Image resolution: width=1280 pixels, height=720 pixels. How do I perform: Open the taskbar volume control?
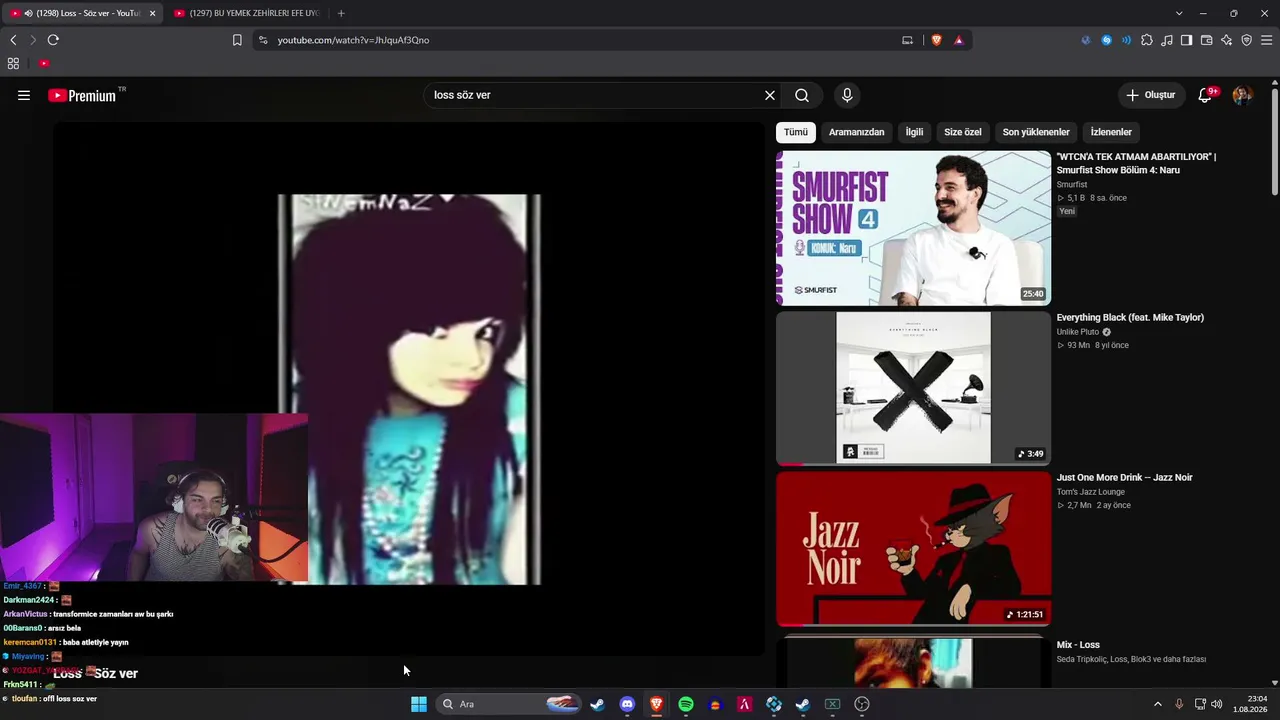(x=1217, y=704)
